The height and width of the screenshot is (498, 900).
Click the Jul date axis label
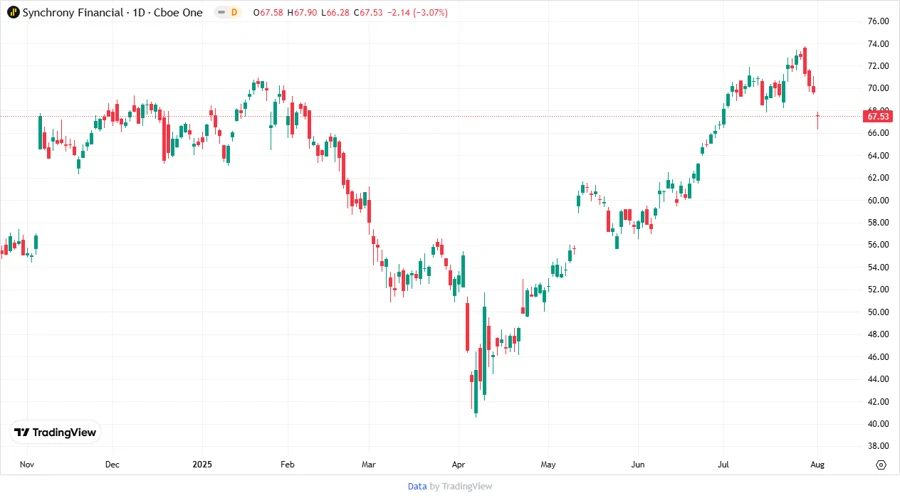(723, 464)
